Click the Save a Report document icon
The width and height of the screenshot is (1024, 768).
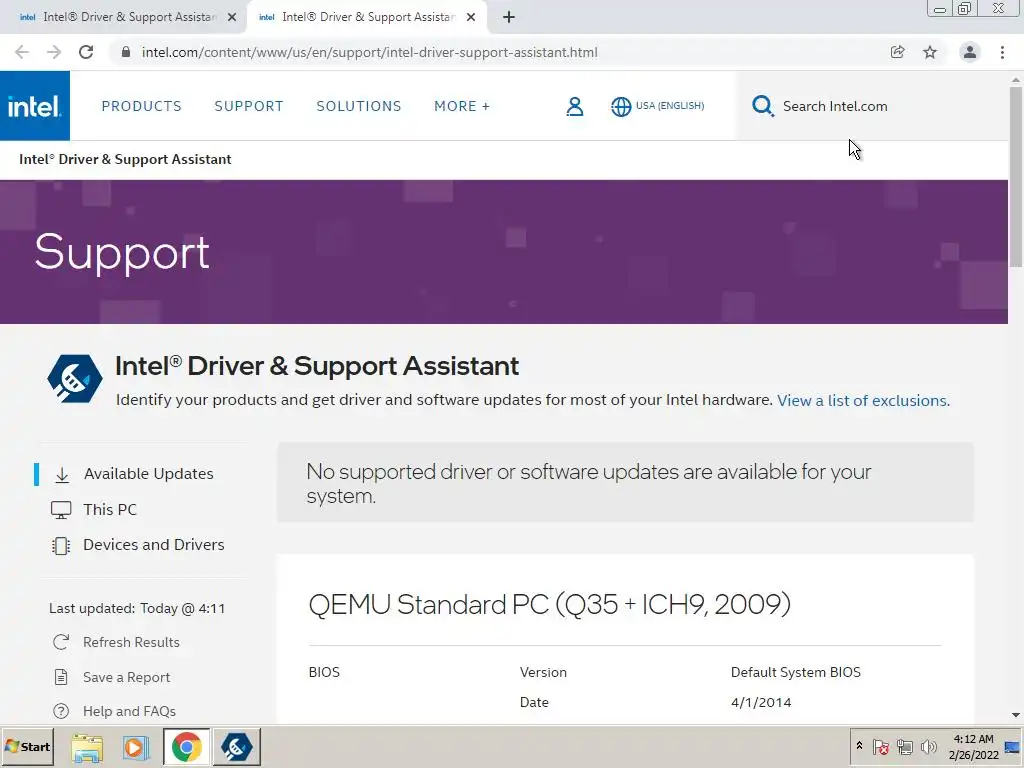tap(61, 677)
